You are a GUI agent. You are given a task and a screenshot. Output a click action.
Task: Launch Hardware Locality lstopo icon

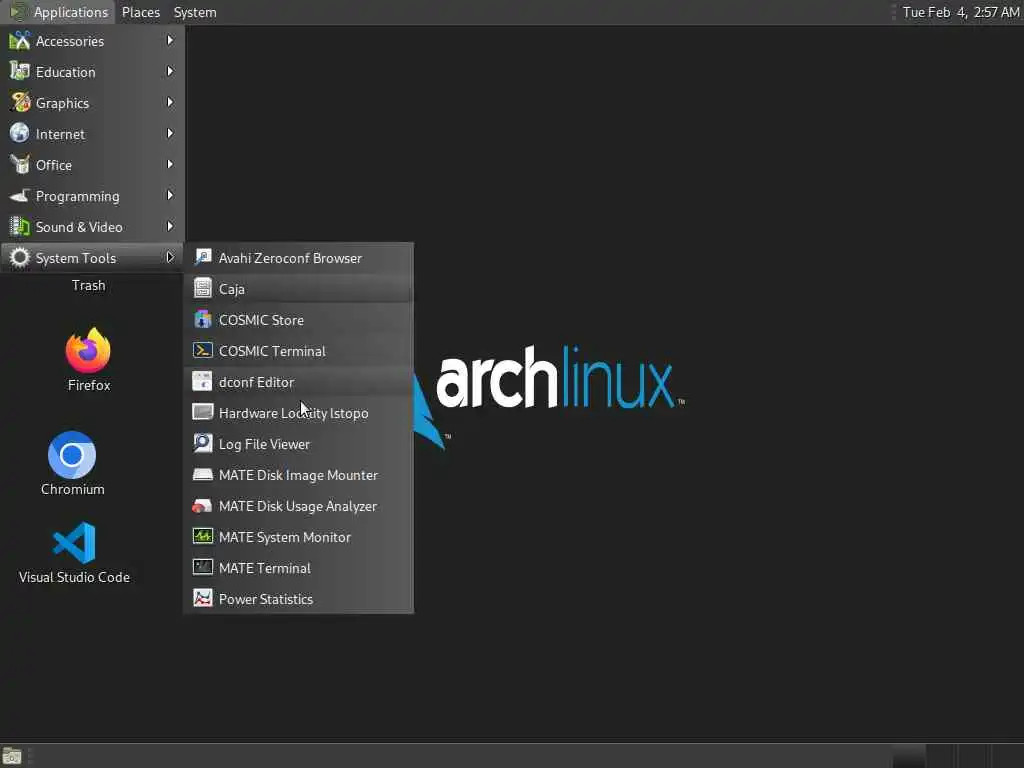(x=202, y=413)
